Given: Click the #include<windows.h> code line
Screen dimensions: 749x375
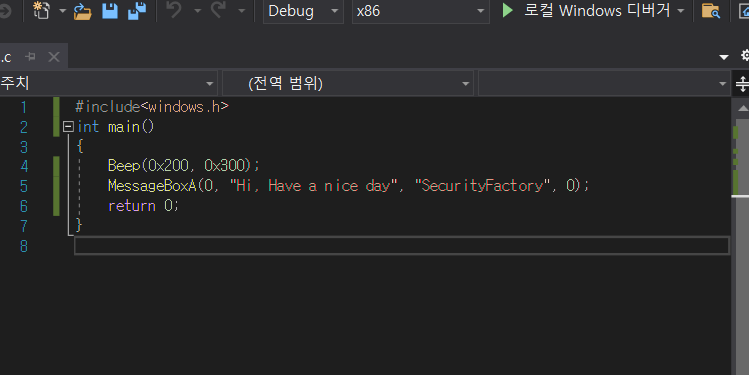Looking at the screenshot, I should pyautogui.click(x=152, y=107).
